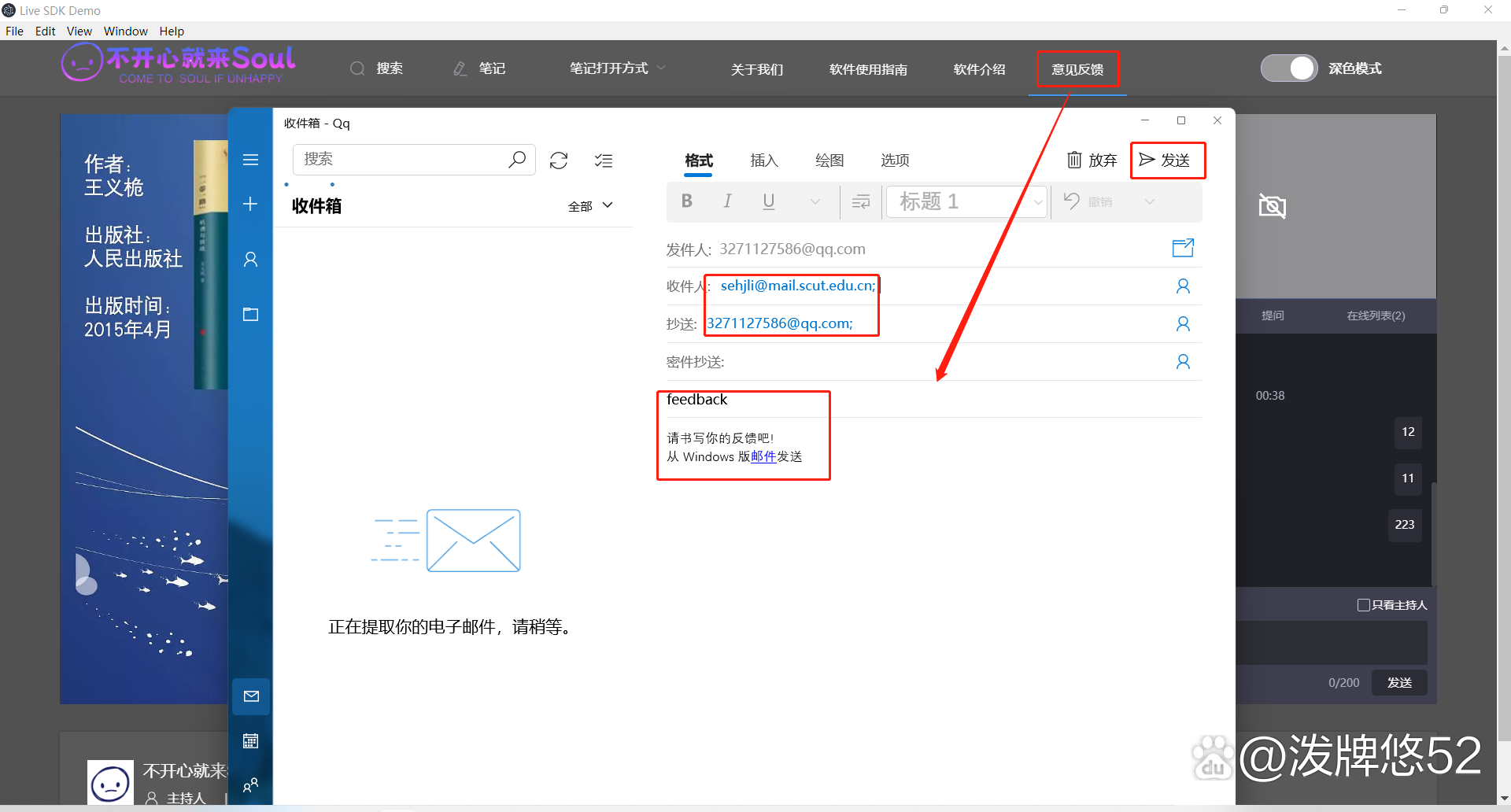1511x812 pixels.
Task: Switch to the Insert tab
Action: tap(763, 161)
